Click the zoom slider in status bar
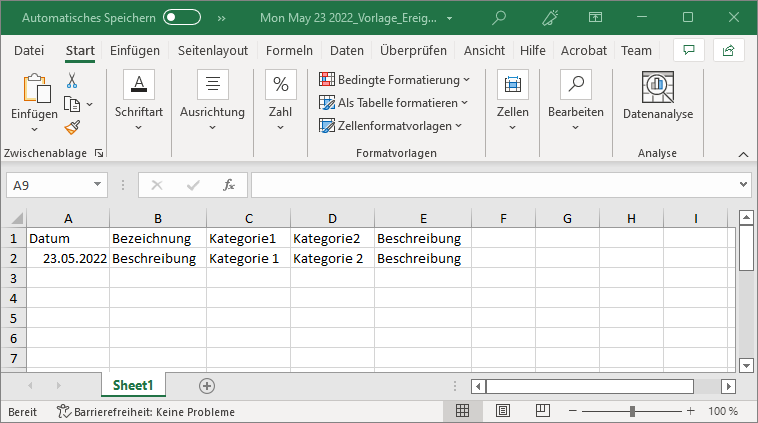 click(x=632, y=412)
